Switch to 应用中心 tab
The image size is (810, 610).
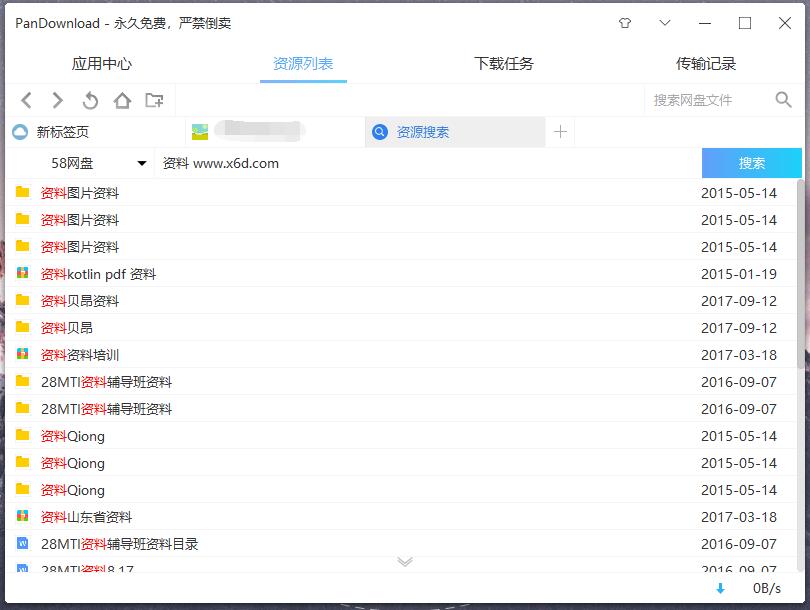102,64
